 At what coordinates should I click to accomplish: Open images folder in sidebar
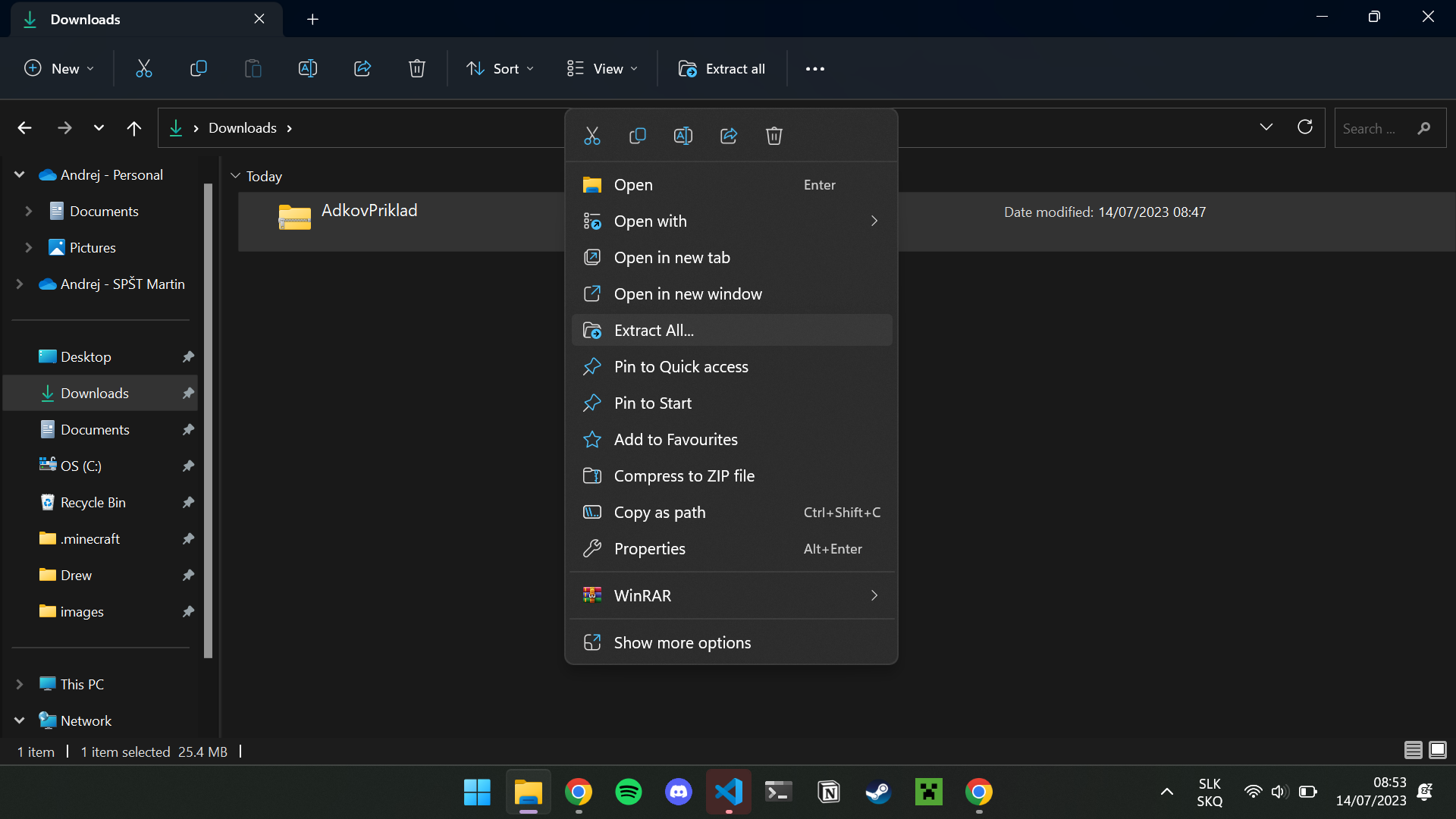click(100, 612)
